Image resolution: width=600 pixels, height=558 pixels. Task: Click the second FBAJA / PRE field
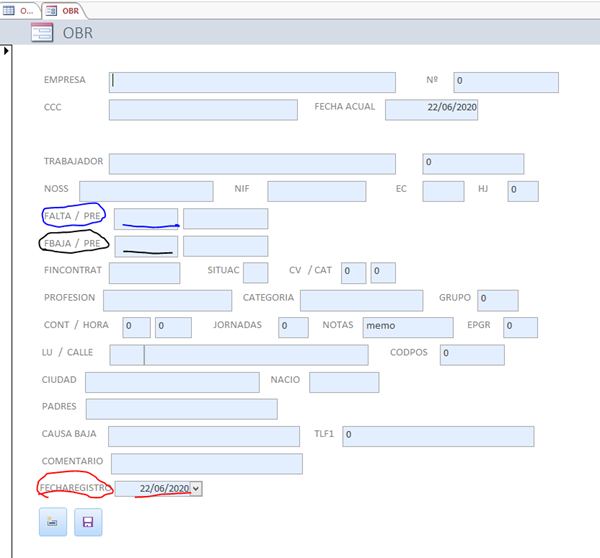(225, 246)
